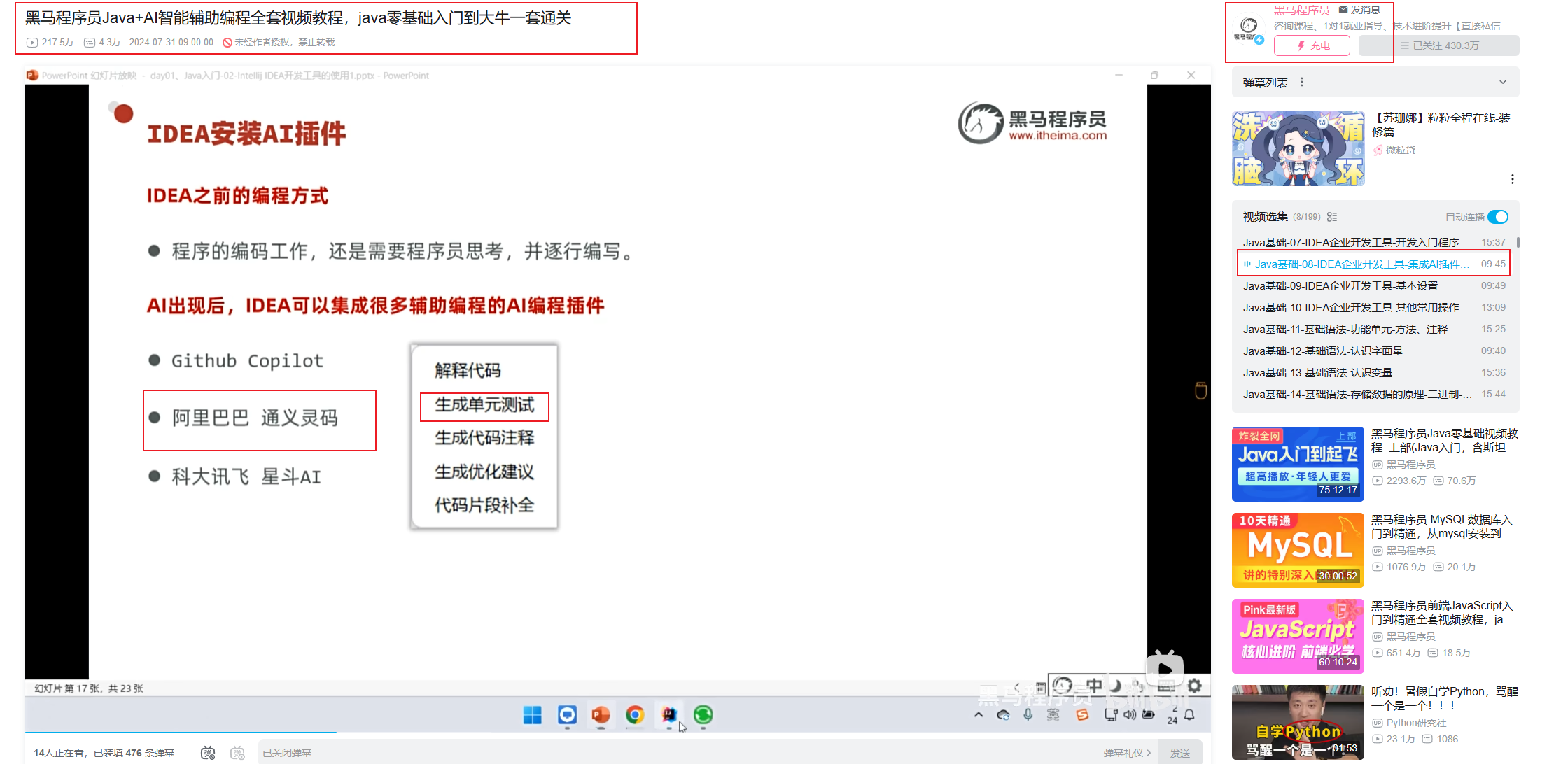This screenshot has width=1568, height=764.
Task: Click the moon icon on the IME toolbar
Action: [x=1116, y=686]
